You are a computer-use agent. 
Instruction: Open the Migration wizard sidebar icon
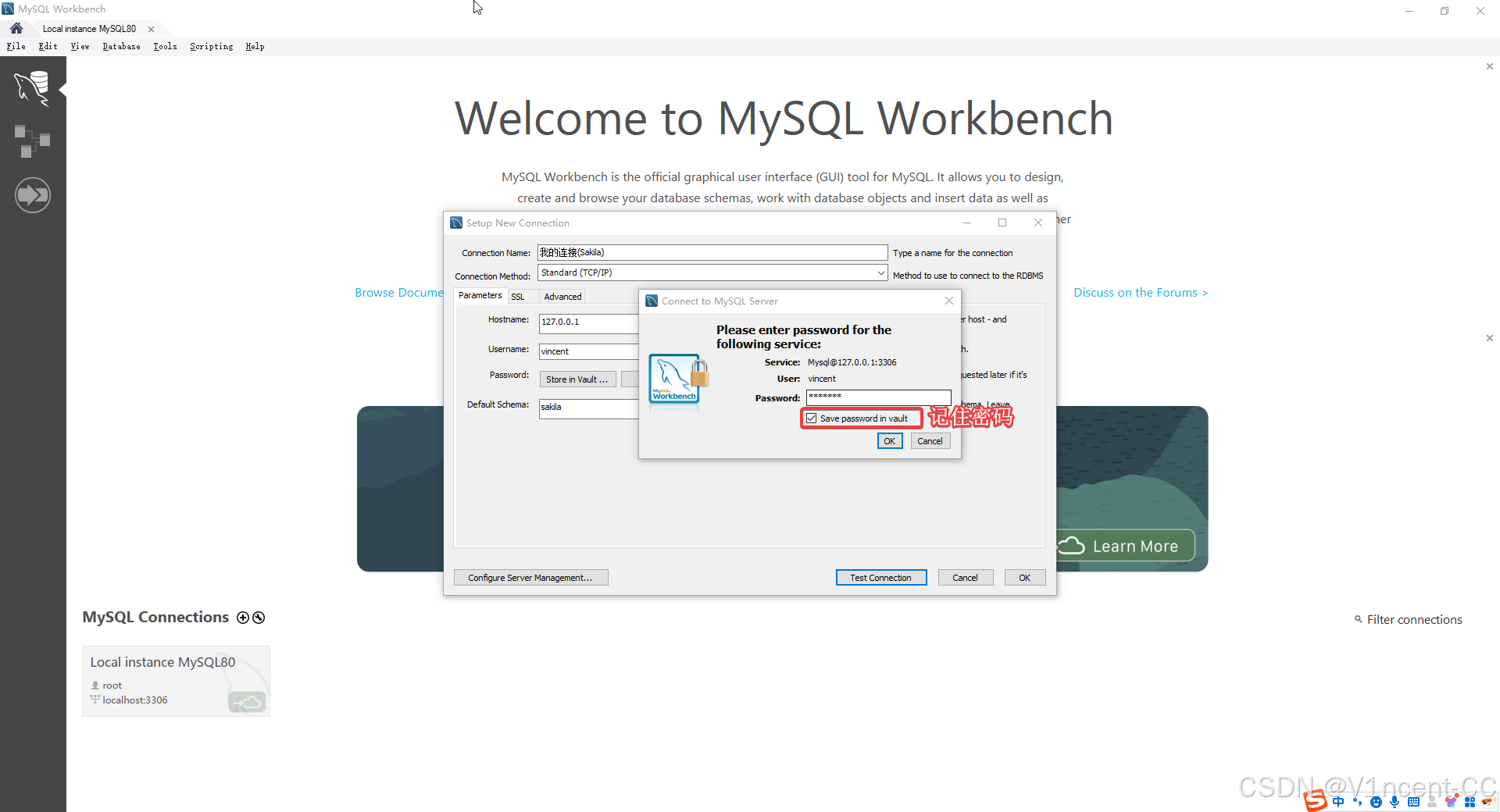32,195
